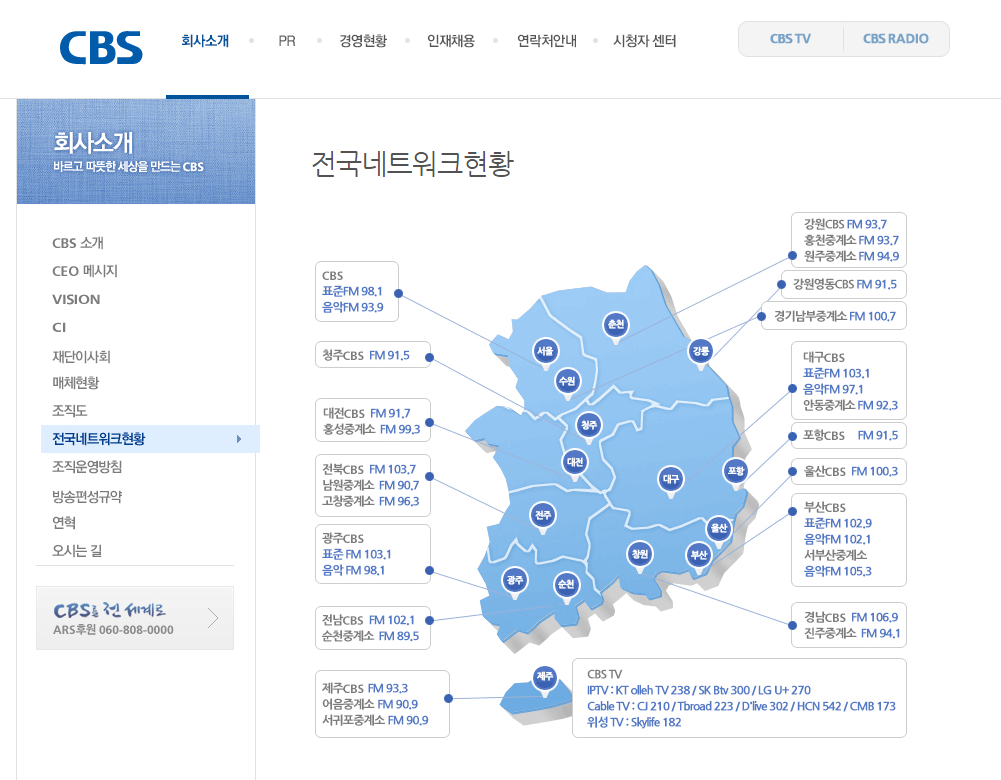
Task: Click the CBS logo
Action: click(101, 48)
